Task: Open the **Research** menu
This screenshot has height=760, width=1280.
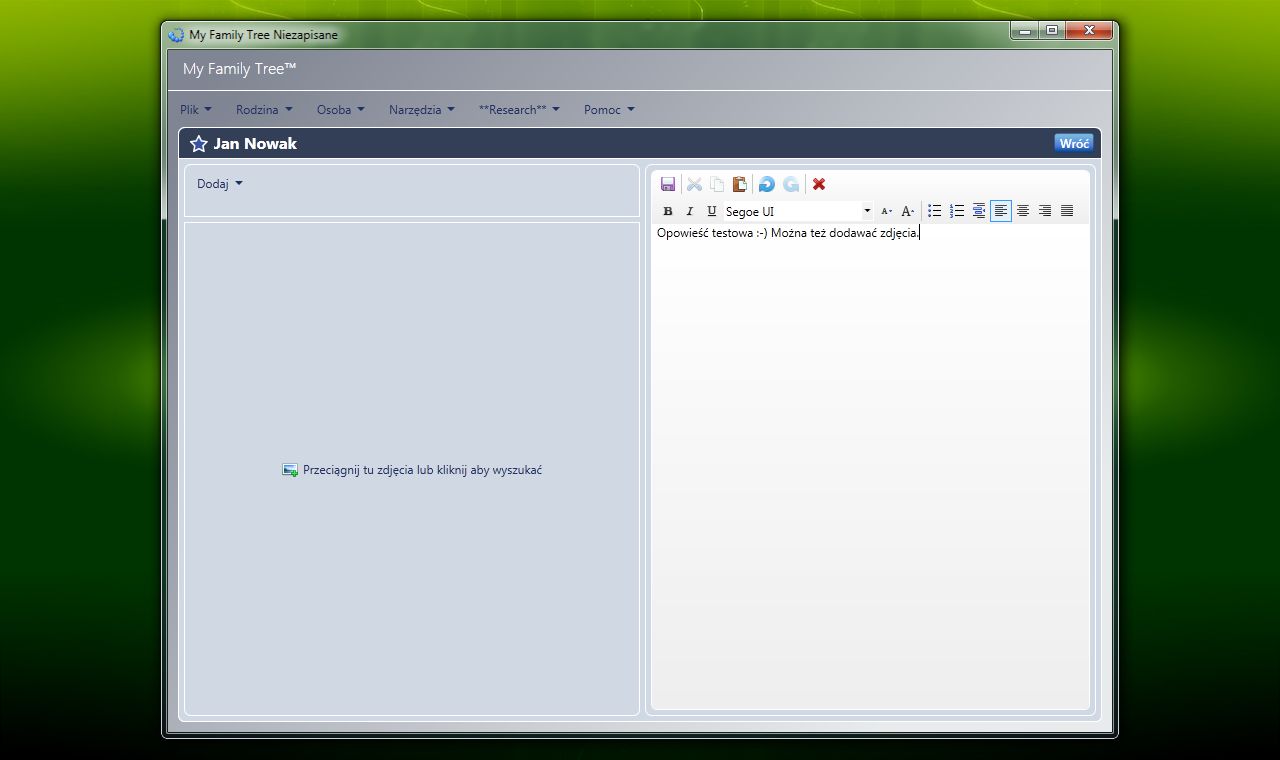Action: [x=519, y=110]
